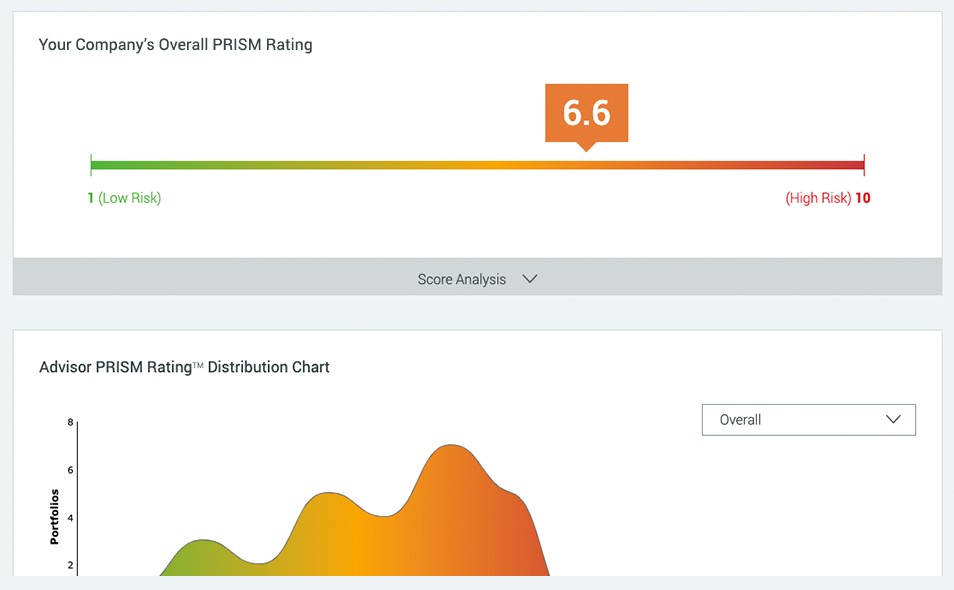Image resolution: width=954 pixels, height=590 pixels.
Task: Click the orange 6.6 PRISM score marker
Action: point(586,113)
